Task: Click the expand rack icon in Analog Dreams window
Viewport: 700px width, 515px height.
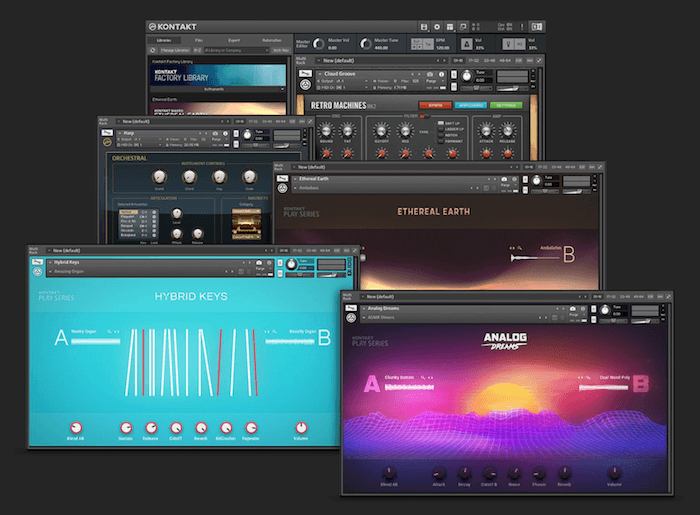Action: [x=668, y=297]
